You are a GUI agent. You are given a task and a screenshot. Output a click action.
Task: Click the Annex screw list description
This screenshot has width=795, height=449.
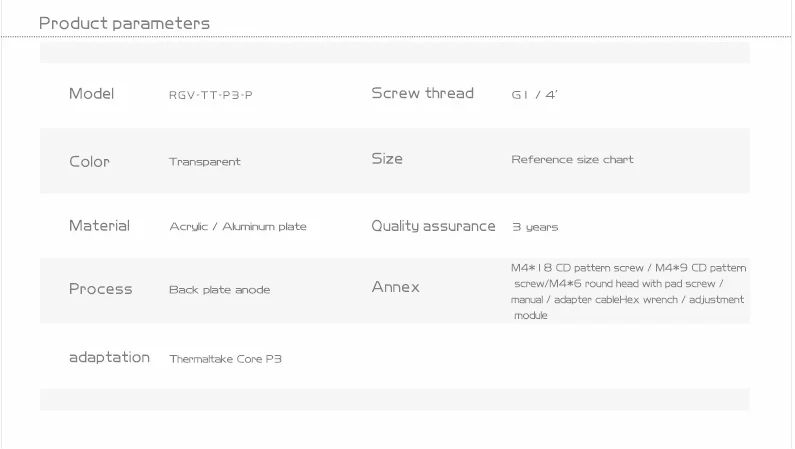(x=628, y=291)
